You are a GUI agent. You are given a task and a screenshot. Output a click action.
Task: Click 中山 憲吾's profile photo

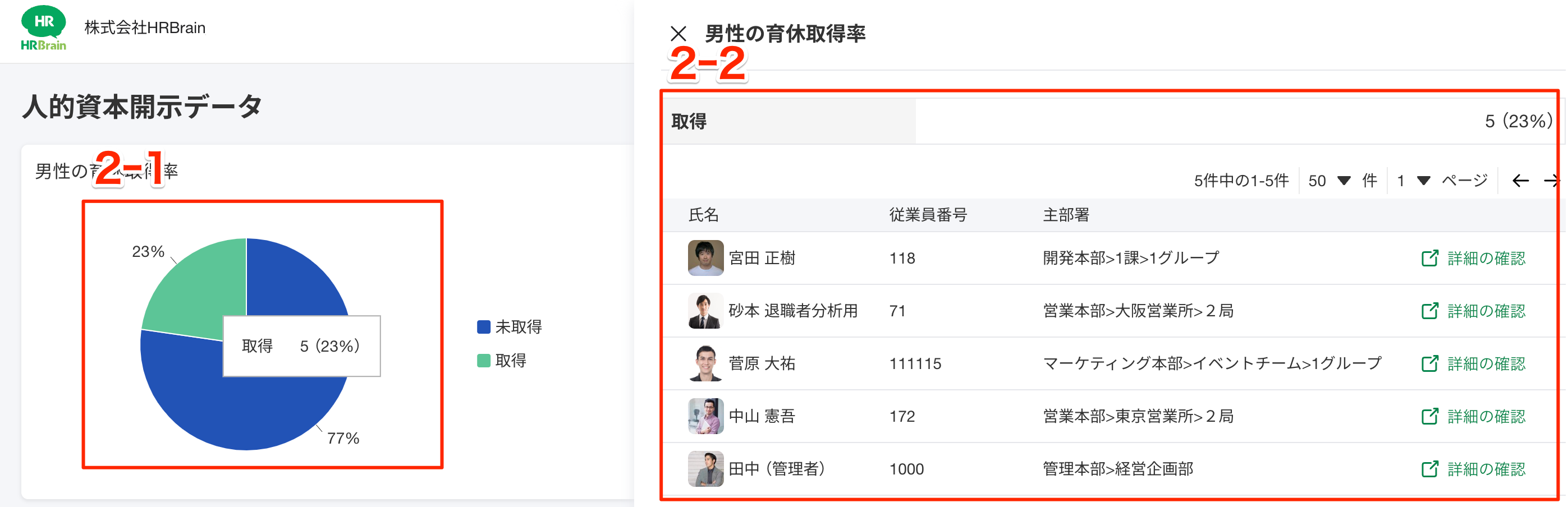705,416
